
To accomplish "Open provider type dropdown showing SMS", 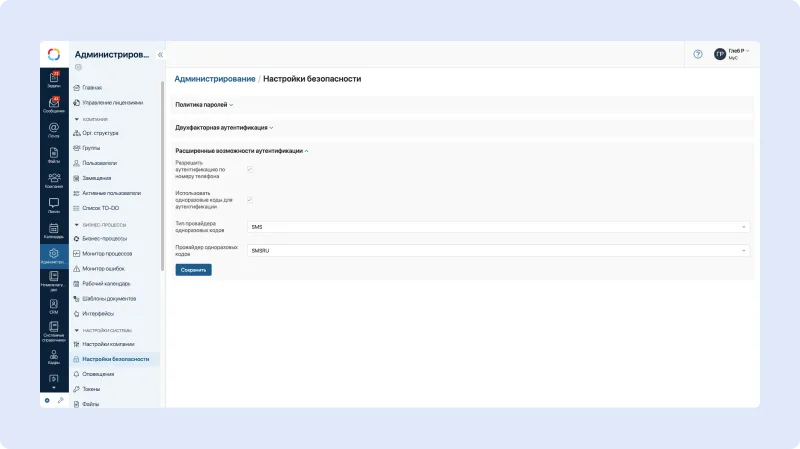I will 498,227.
